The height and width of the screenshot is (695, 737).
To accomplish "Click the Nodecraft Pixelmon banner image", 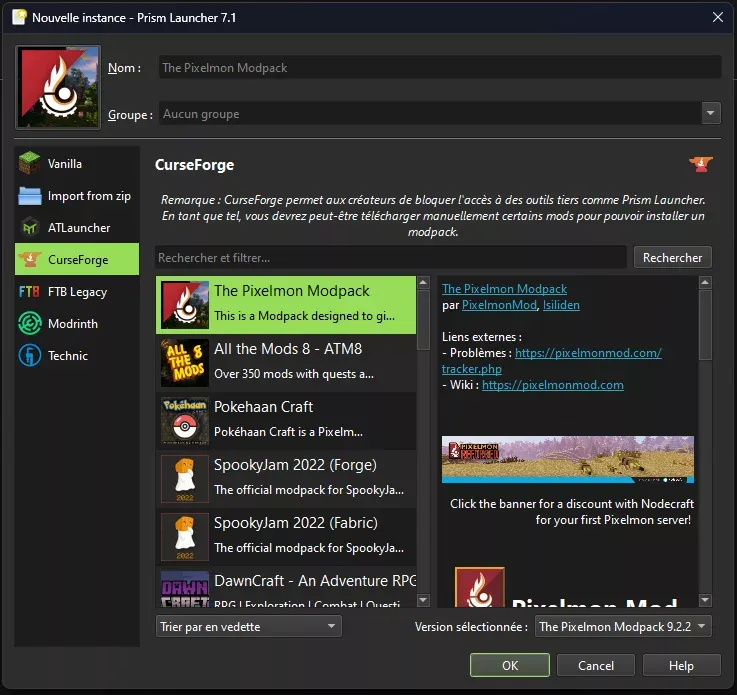I will [x=567, y=459].
